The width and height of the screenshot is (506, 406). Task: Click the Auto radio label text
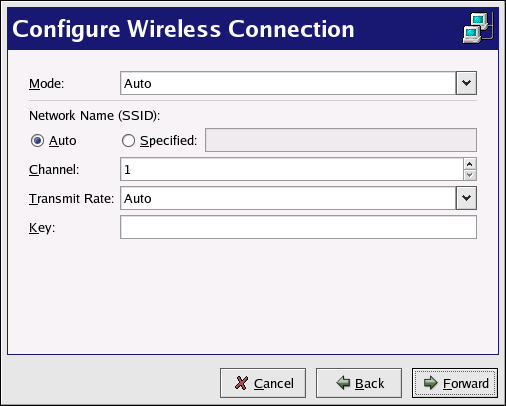pos(63,141)
